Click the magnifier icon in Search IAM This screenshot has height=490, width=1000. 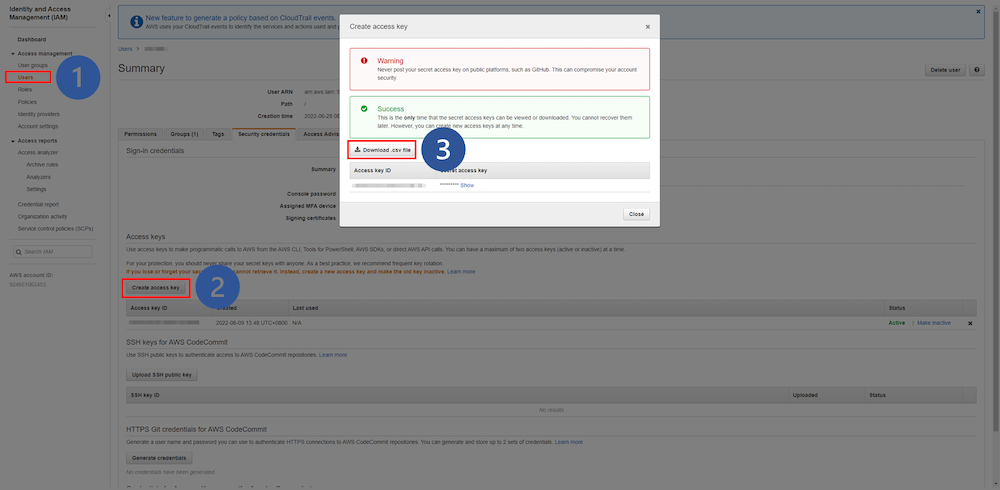(x=20, y=252)
